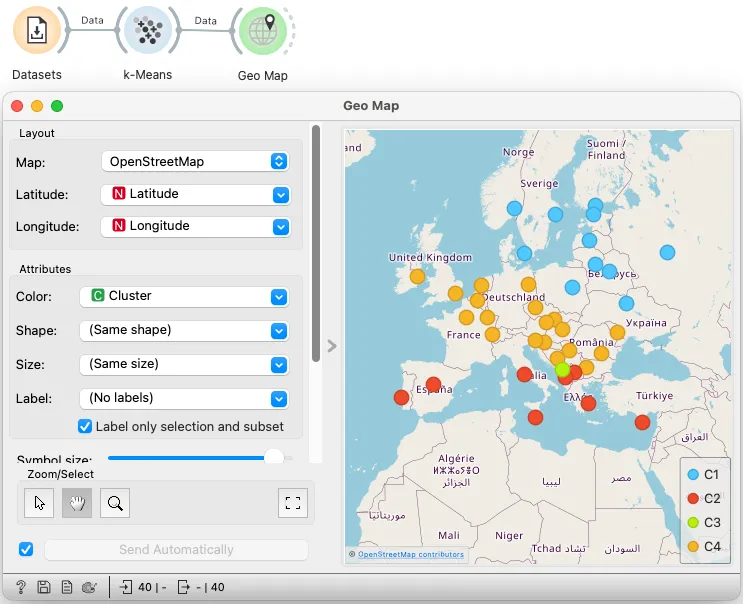The height and width of the screenshot is (604, 743).
Task: Open the Shape attribute dropdown
Action: 184,331
